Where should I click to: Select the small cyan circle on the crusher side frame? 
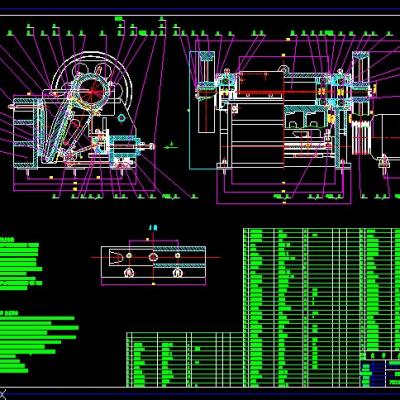[122, 118]
